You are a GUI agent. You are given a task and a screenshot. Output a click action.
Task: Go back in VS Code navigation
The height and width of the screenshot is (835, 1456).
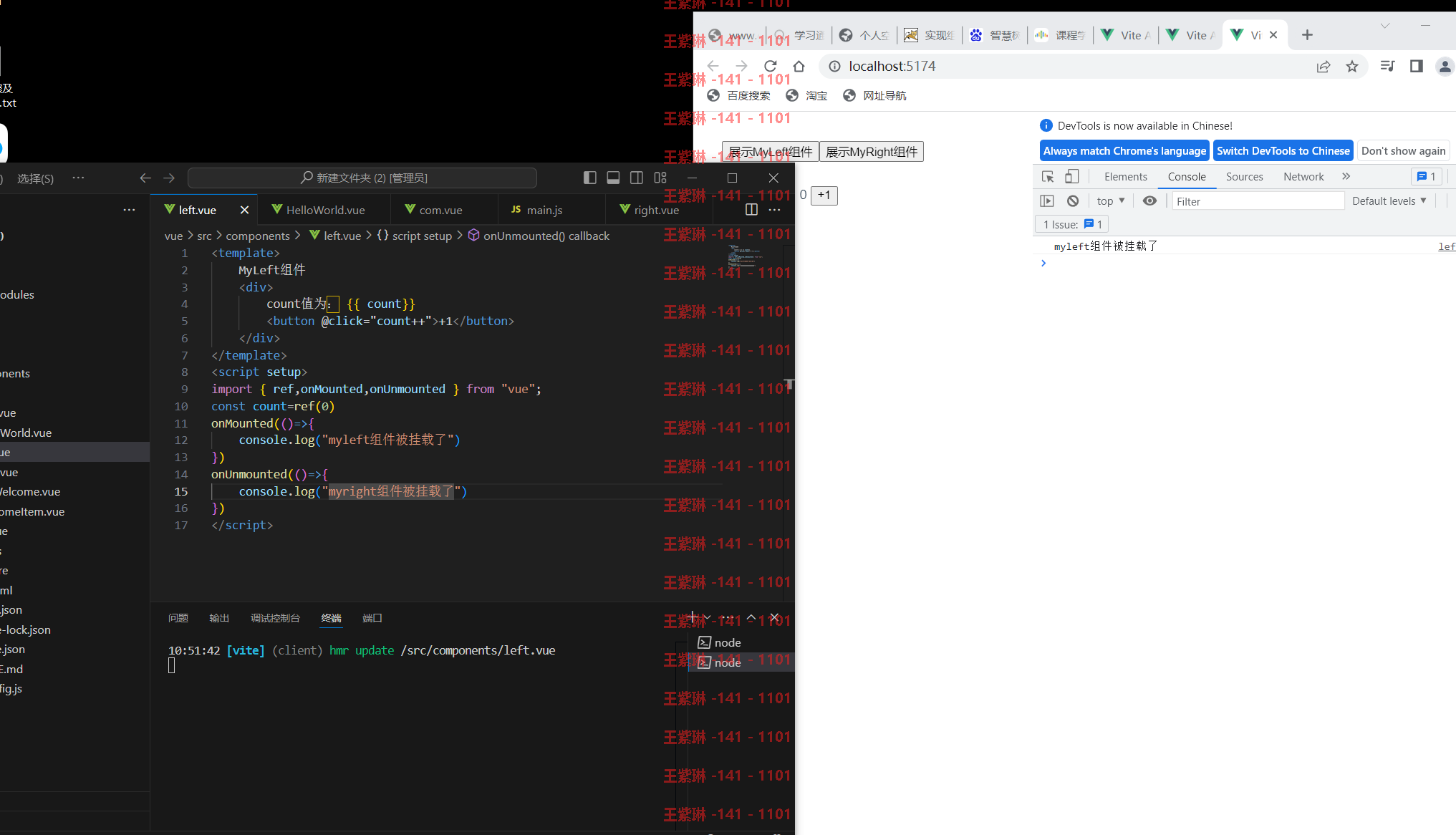145,178
